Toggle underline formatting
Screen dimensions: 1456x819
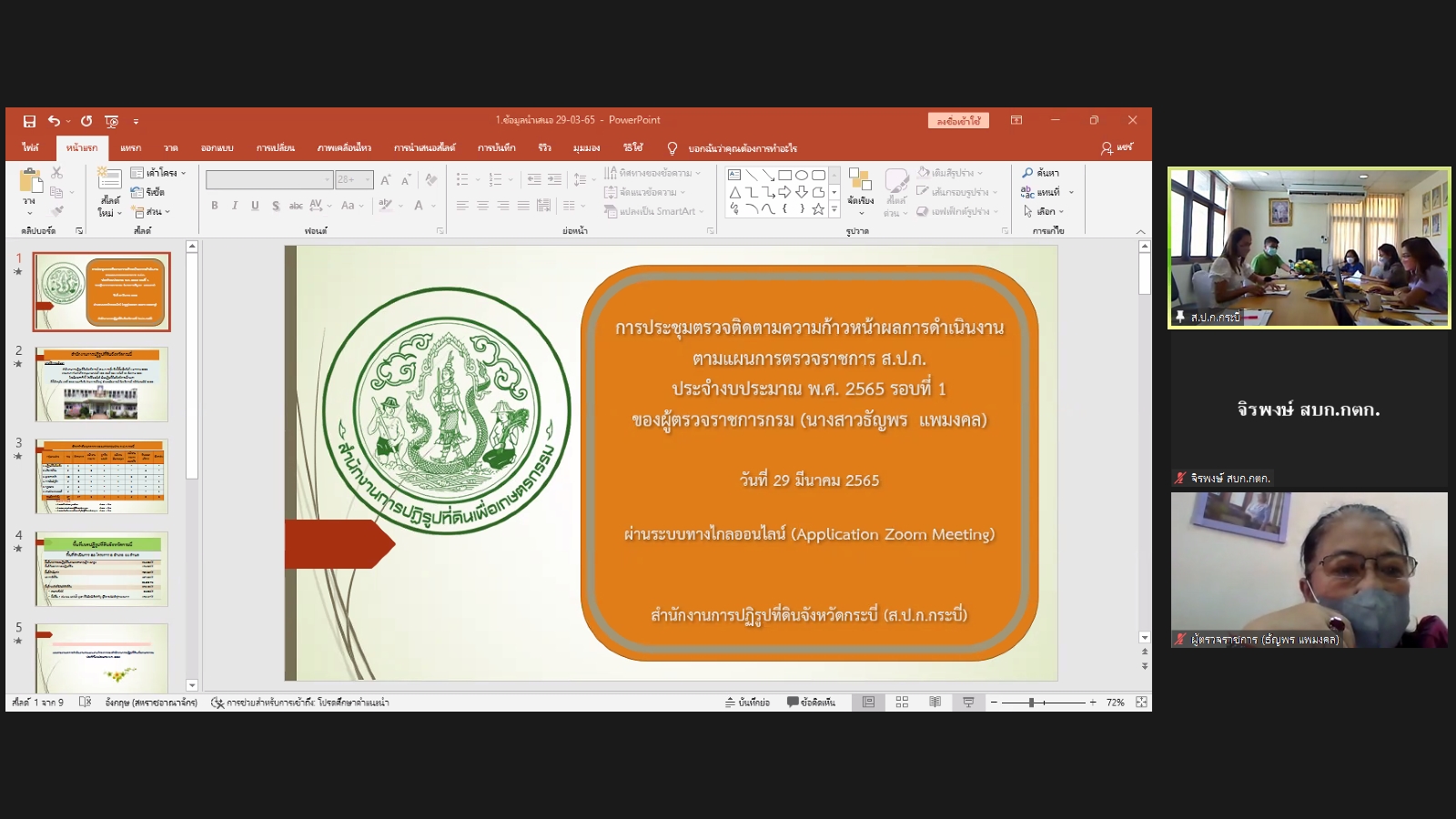(x=255, y=206)
